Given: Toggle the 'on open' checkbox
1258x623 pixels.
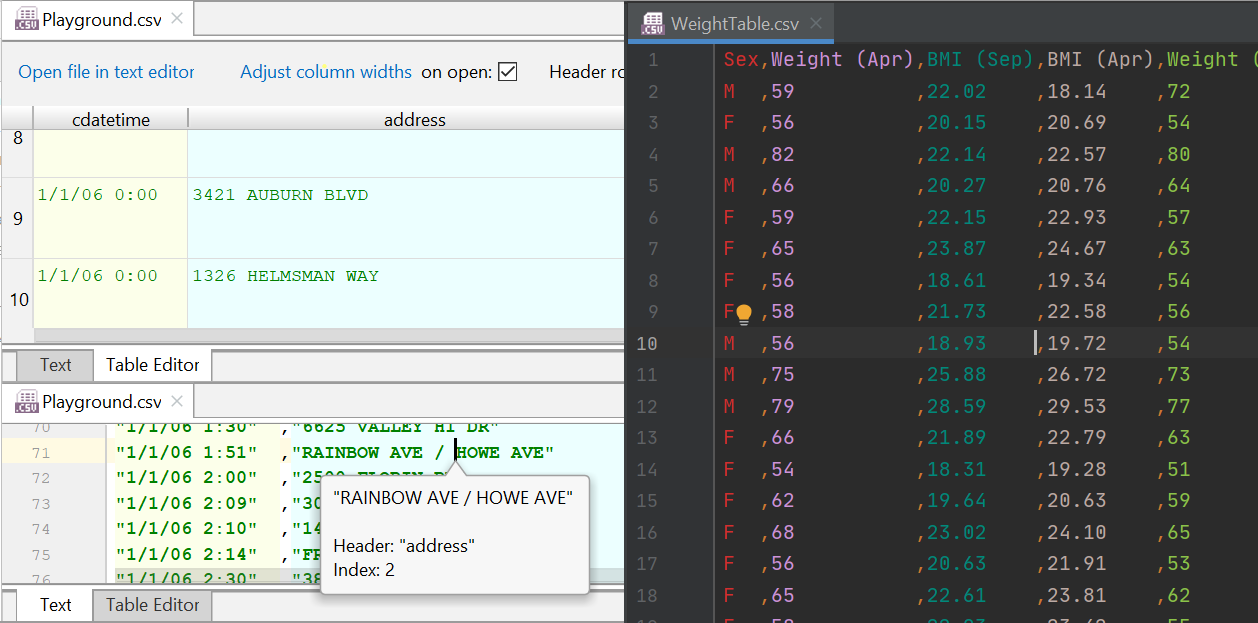Looking at the screenshot, I should click(507, 72).
